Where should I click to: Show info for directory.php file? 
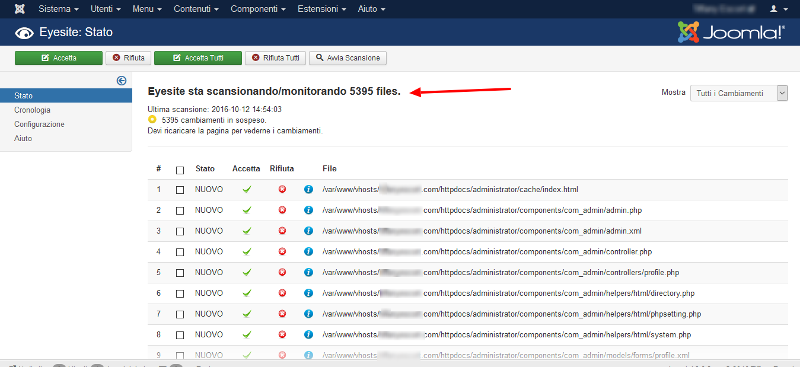tap(308, 293)
